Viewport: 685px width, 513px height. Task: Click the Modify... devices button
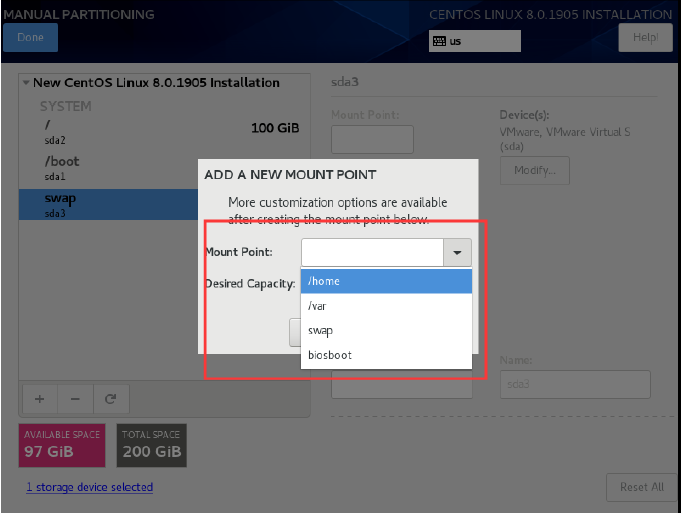click(x=535, y=170)
